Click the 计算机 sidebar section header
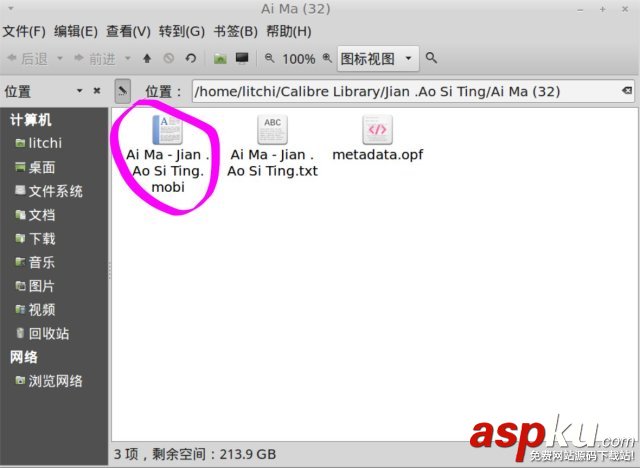The width and height of the screenshot is (640, 468). click(31, 120)
